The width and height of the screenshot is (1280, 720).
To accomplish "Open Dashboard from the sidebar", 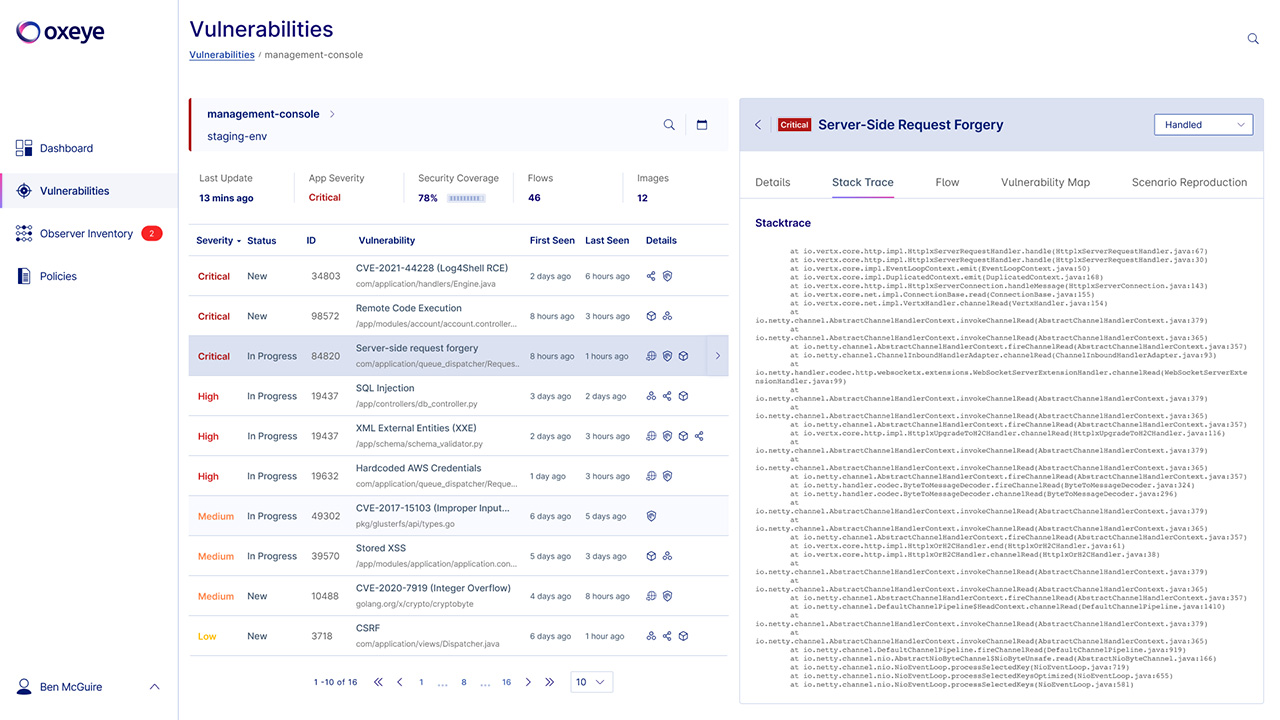I will (x=66, y=148).
